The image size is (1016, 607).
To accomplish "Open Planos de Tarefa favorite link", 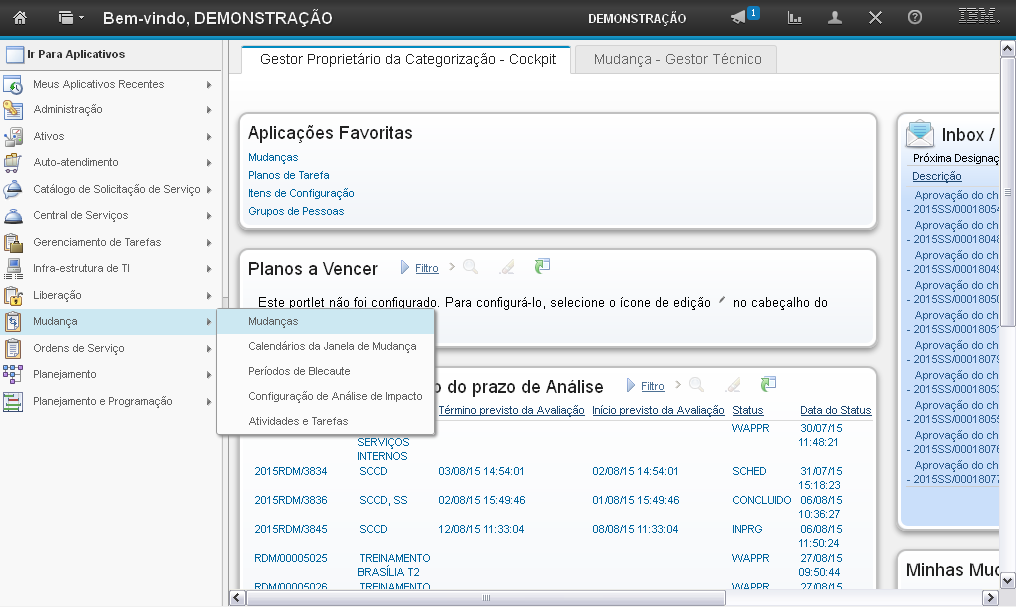I will click(x=288, y=175).
